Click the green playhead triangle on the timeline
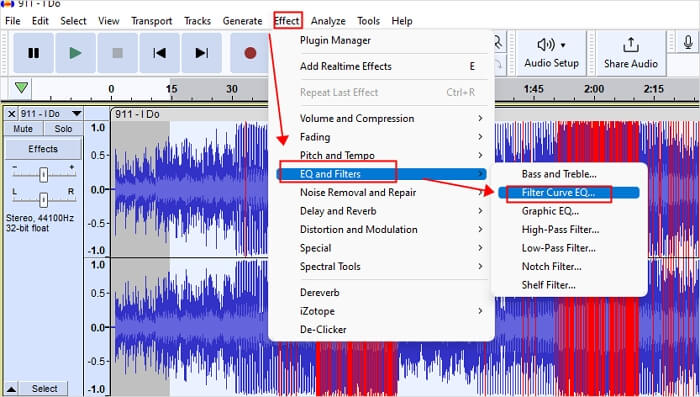The width and height of the screenshot is (700, 397). tap(21, 88)
